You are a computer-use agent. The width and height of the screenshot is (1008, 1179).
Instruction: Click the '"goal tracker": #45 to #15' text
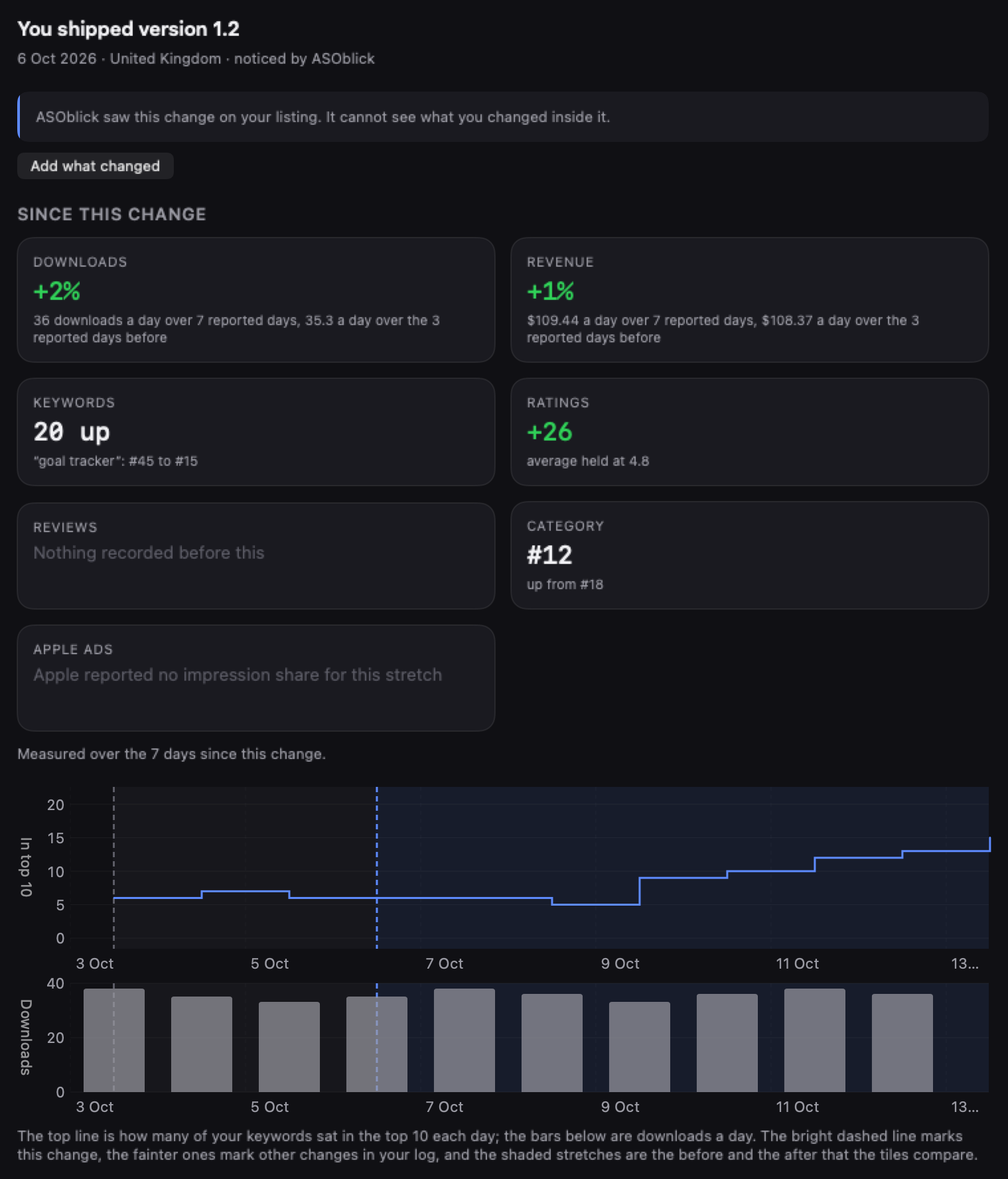[x=115, y=461]
